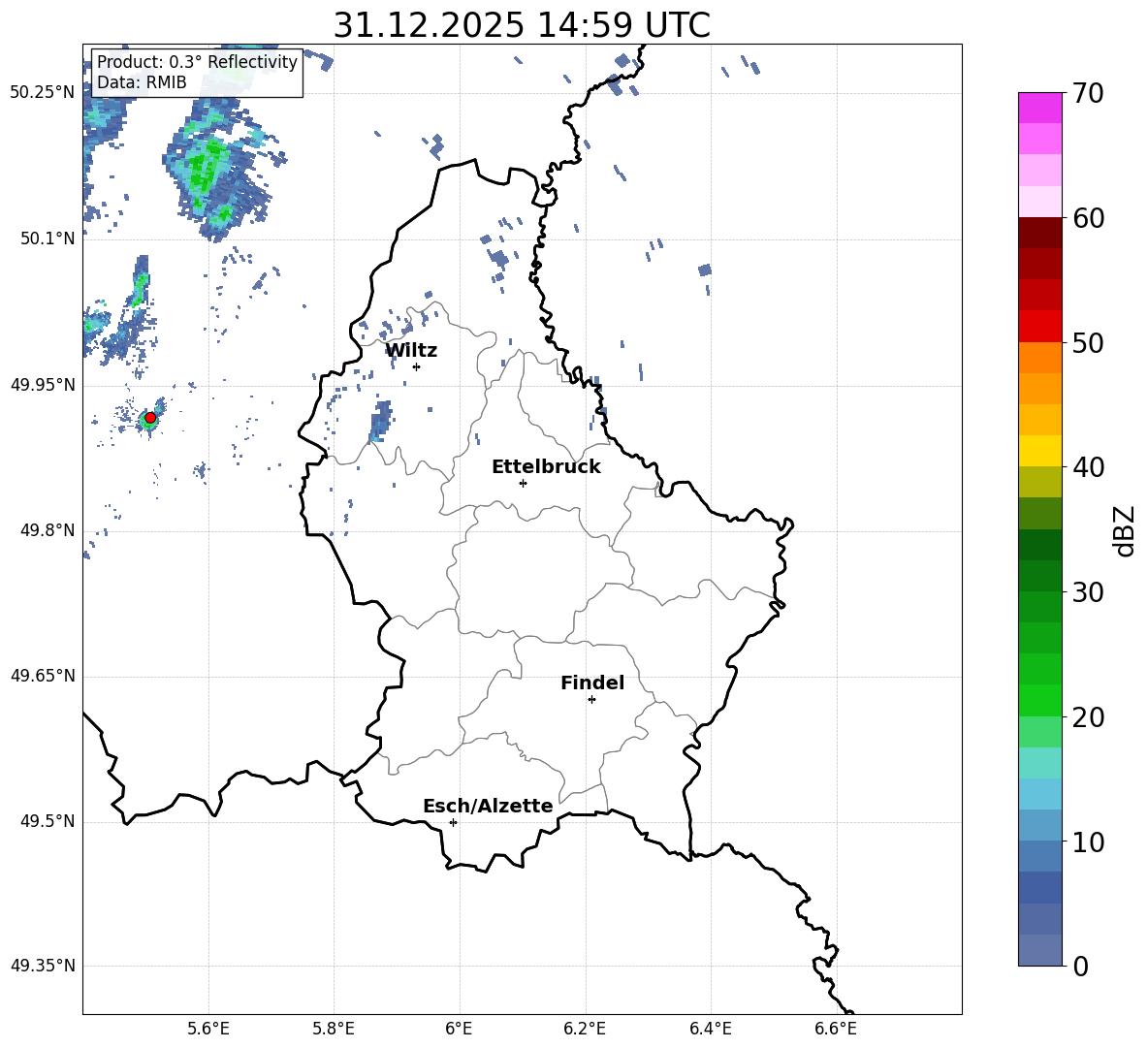Viewport: 1148px width, 1048px height.
Task: Click the dBZ colorbar axis label
Action: 1125,530
